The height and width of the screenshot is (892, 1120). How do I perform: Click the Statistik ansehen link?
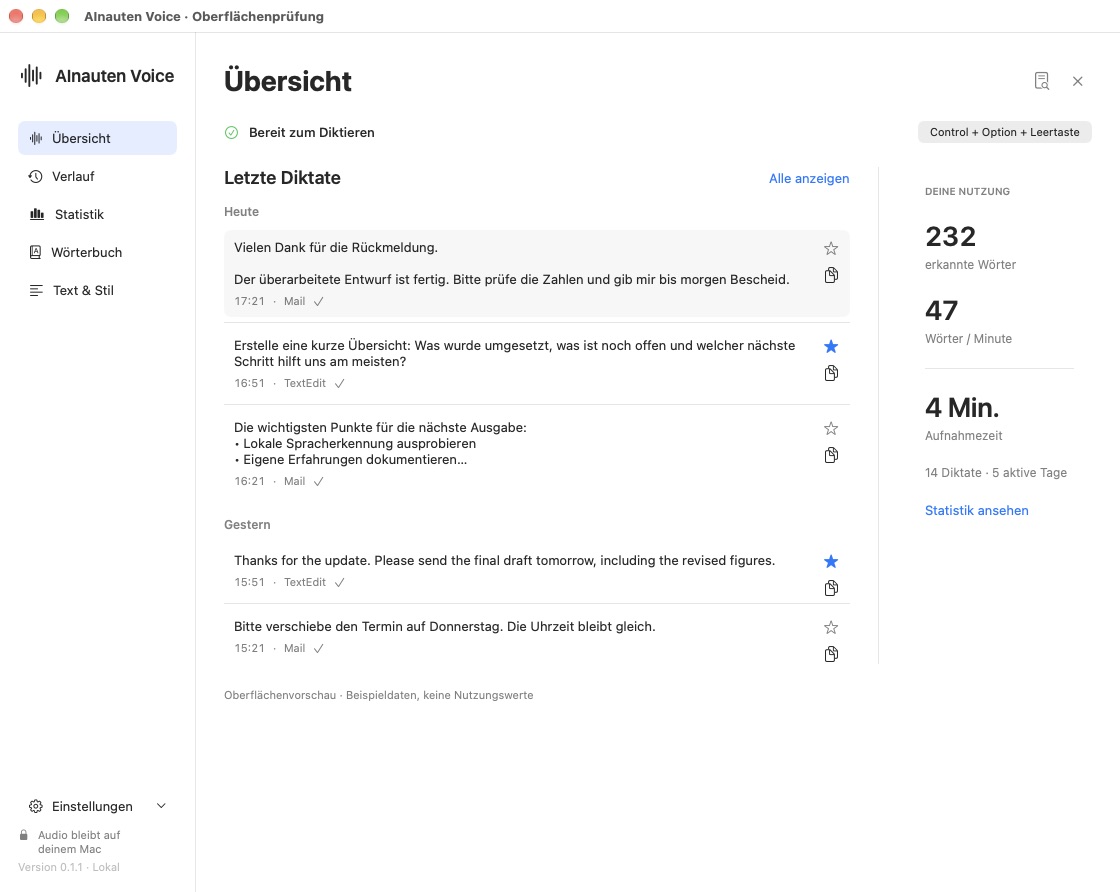(x=976, y=511)
